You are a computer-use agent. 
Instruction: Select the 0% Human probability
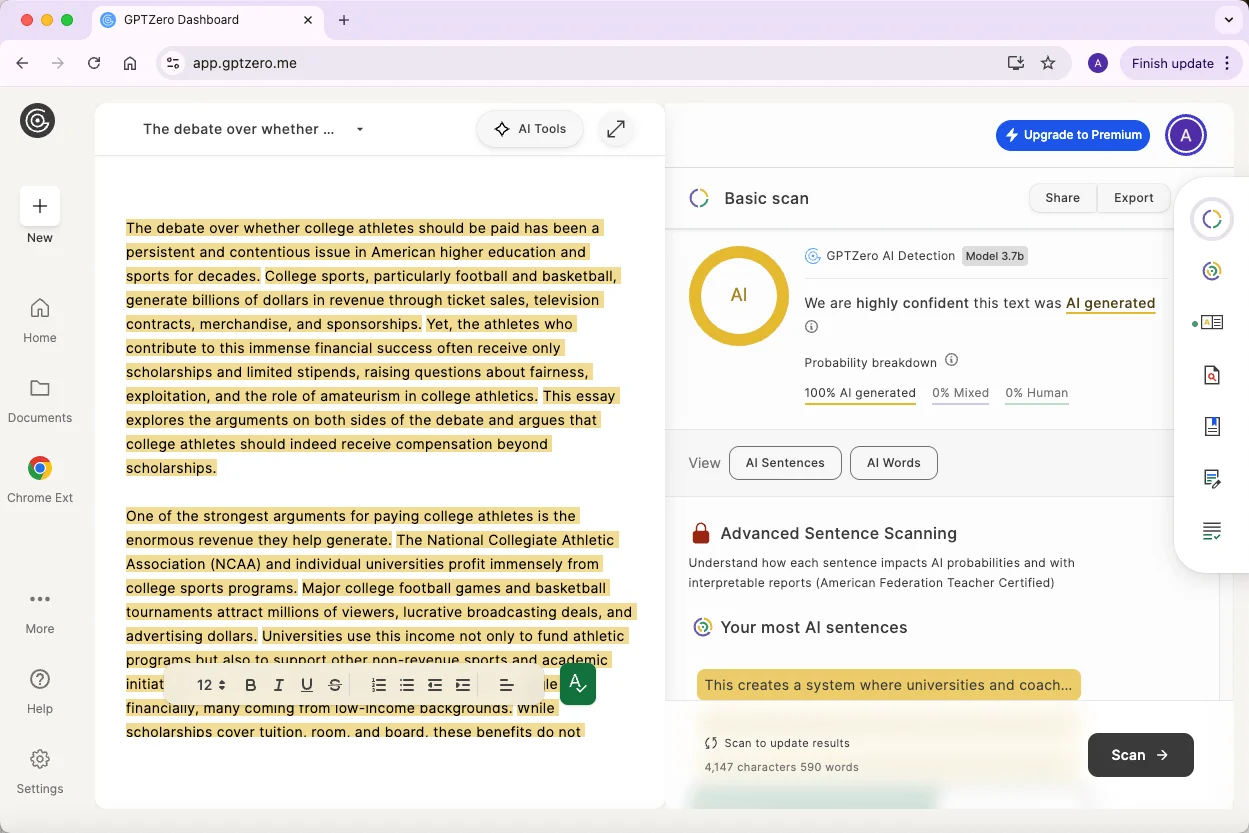1037,393
